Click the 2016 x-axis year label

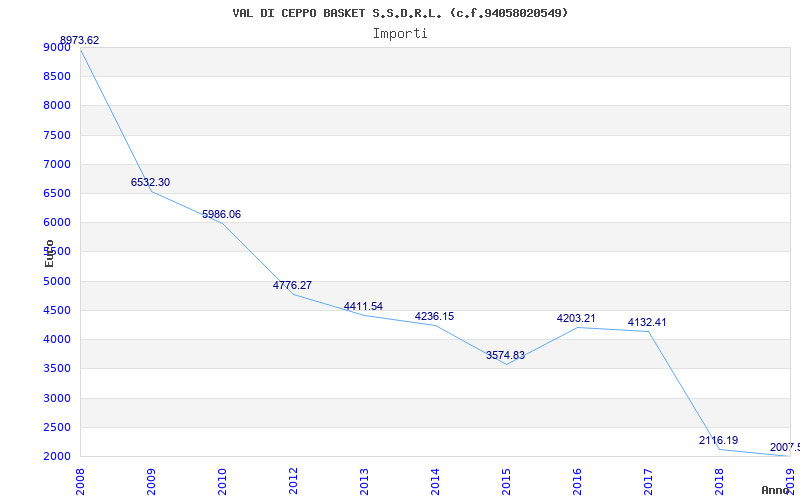[x=577, y=482]
